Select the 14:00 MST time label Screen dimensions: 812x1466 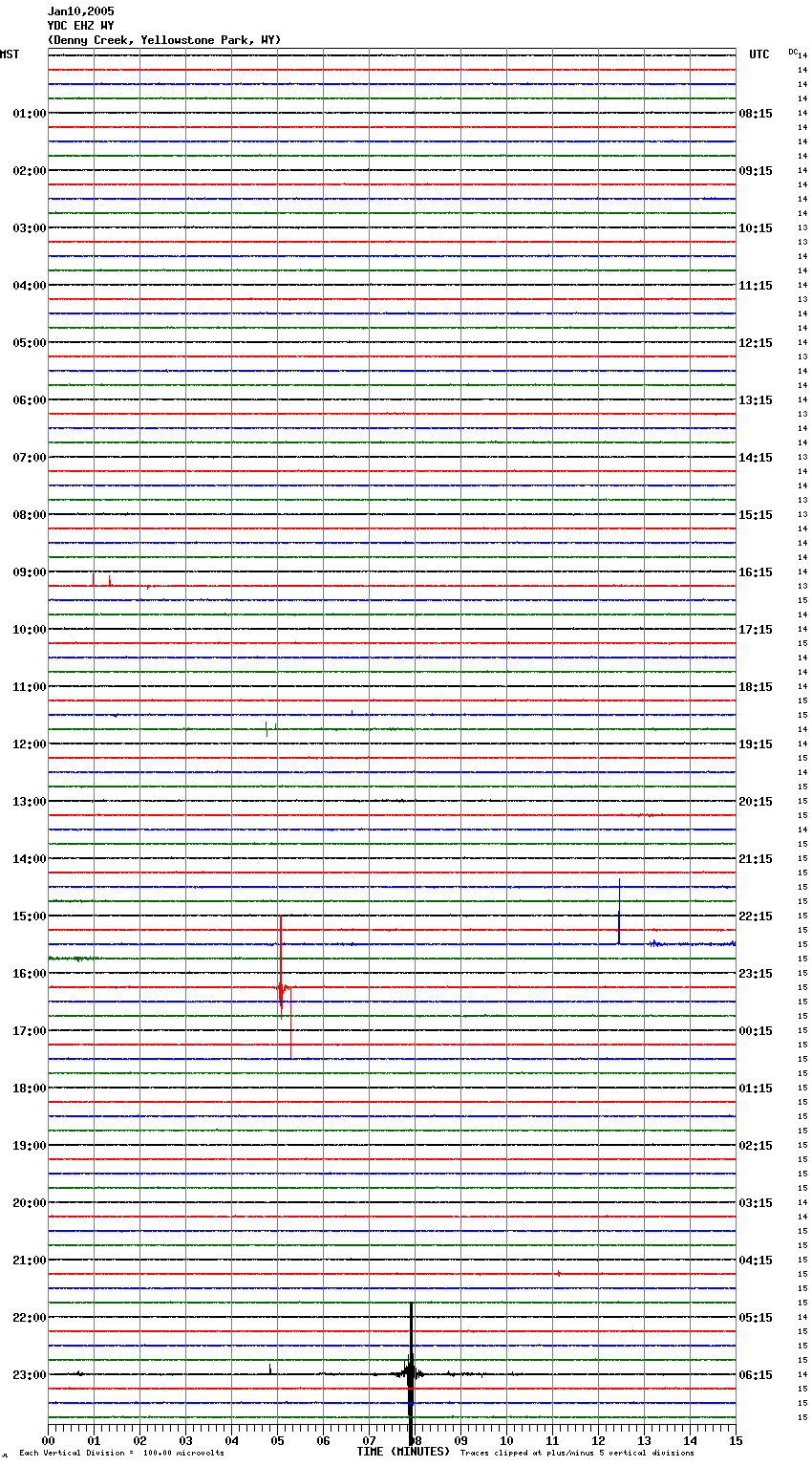pyautogui.click(x=29, y=859)
